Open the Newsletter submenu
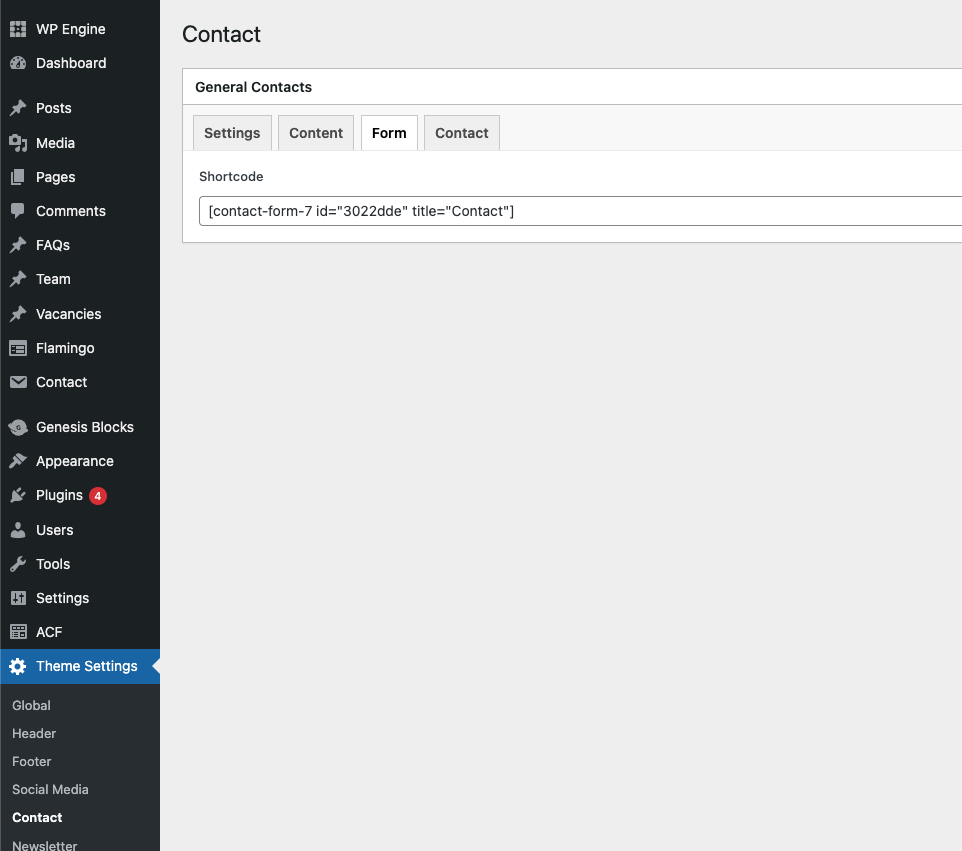Viewport: 962px width, 851px height. pos(45,845)
